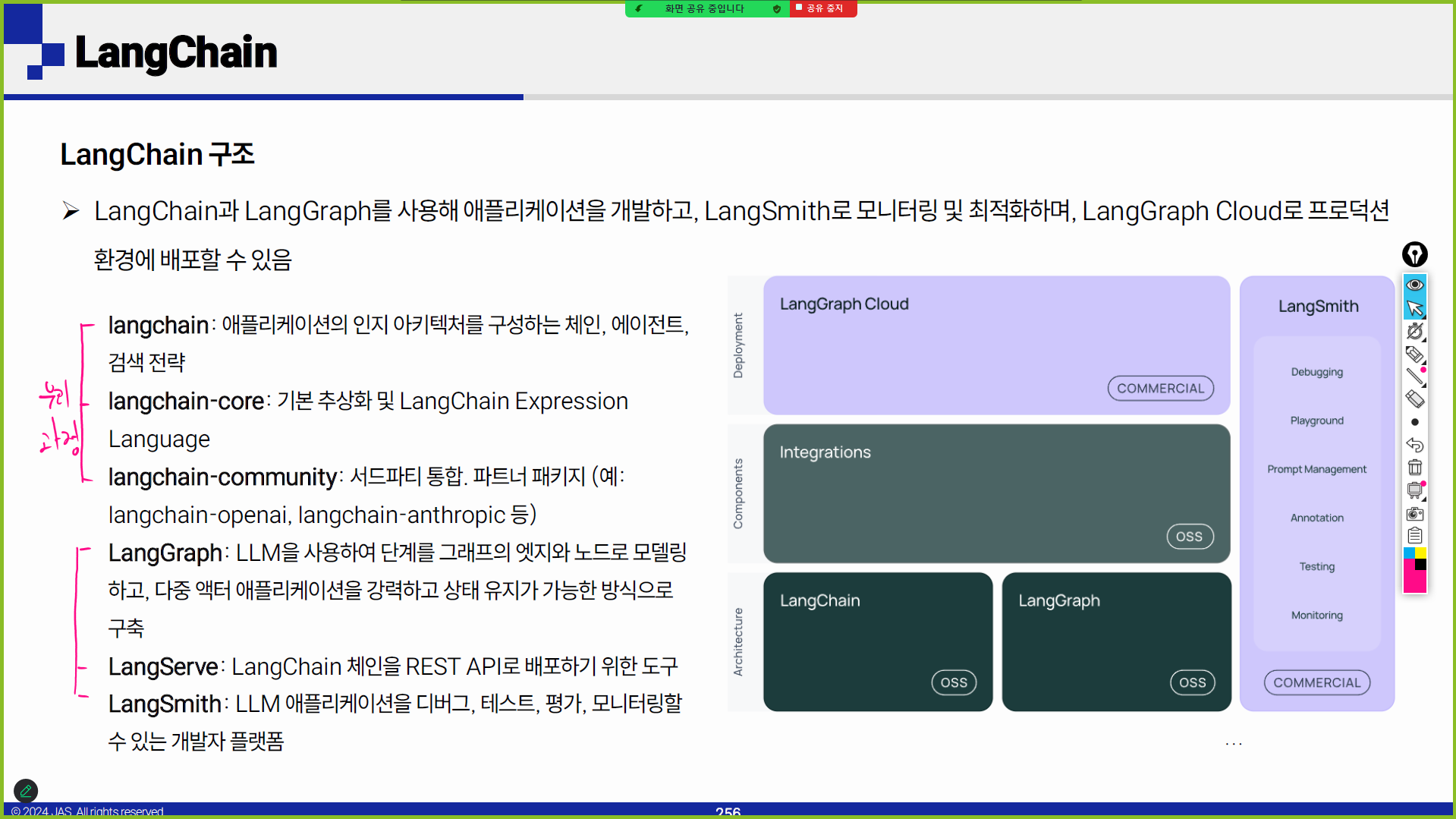Screen dimensions: 1456x819
Task: Pick the yellow color swatch
Action: coord(1420,553)
